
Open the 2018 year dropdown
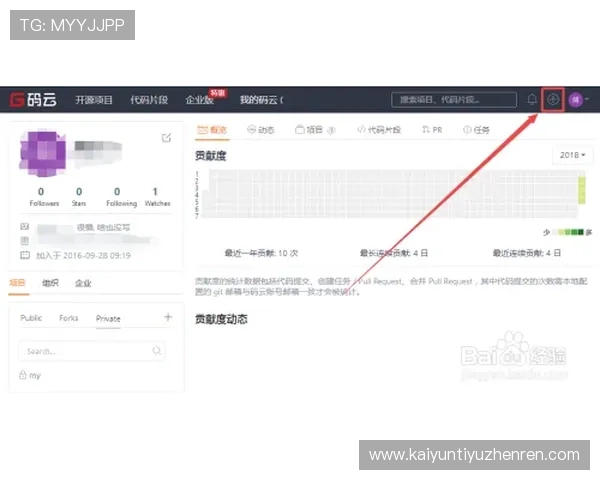pyautogui.click(x=572, y=155)
